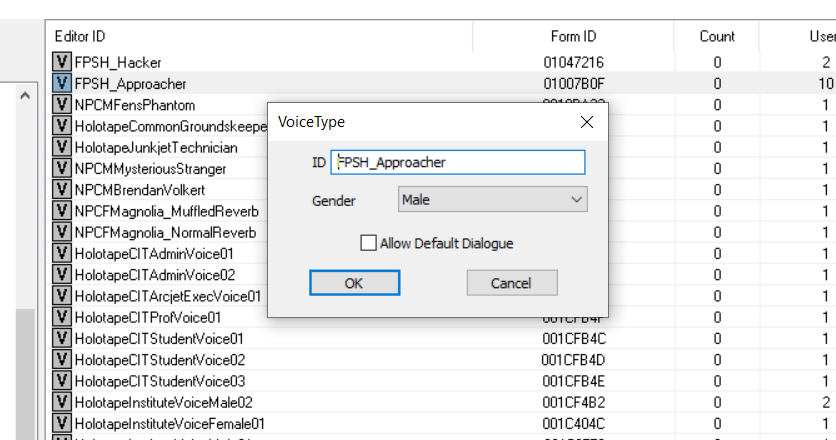Click the ID field containing FPSH_Approacher
This screenshot has height=440, width=836.
pos(458,162)
